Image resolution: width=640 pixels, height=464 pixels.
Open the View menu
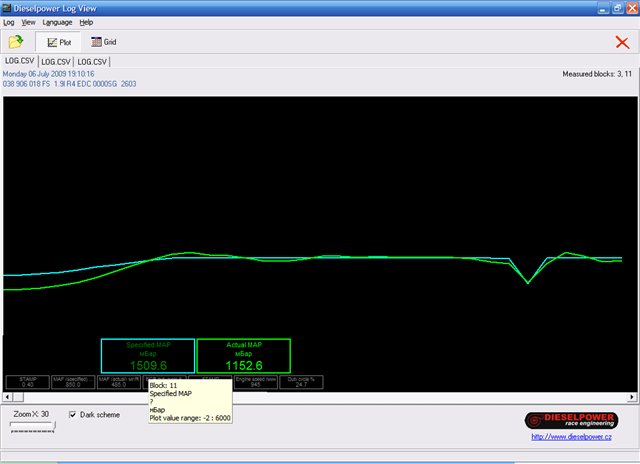(x=28, y=22)
